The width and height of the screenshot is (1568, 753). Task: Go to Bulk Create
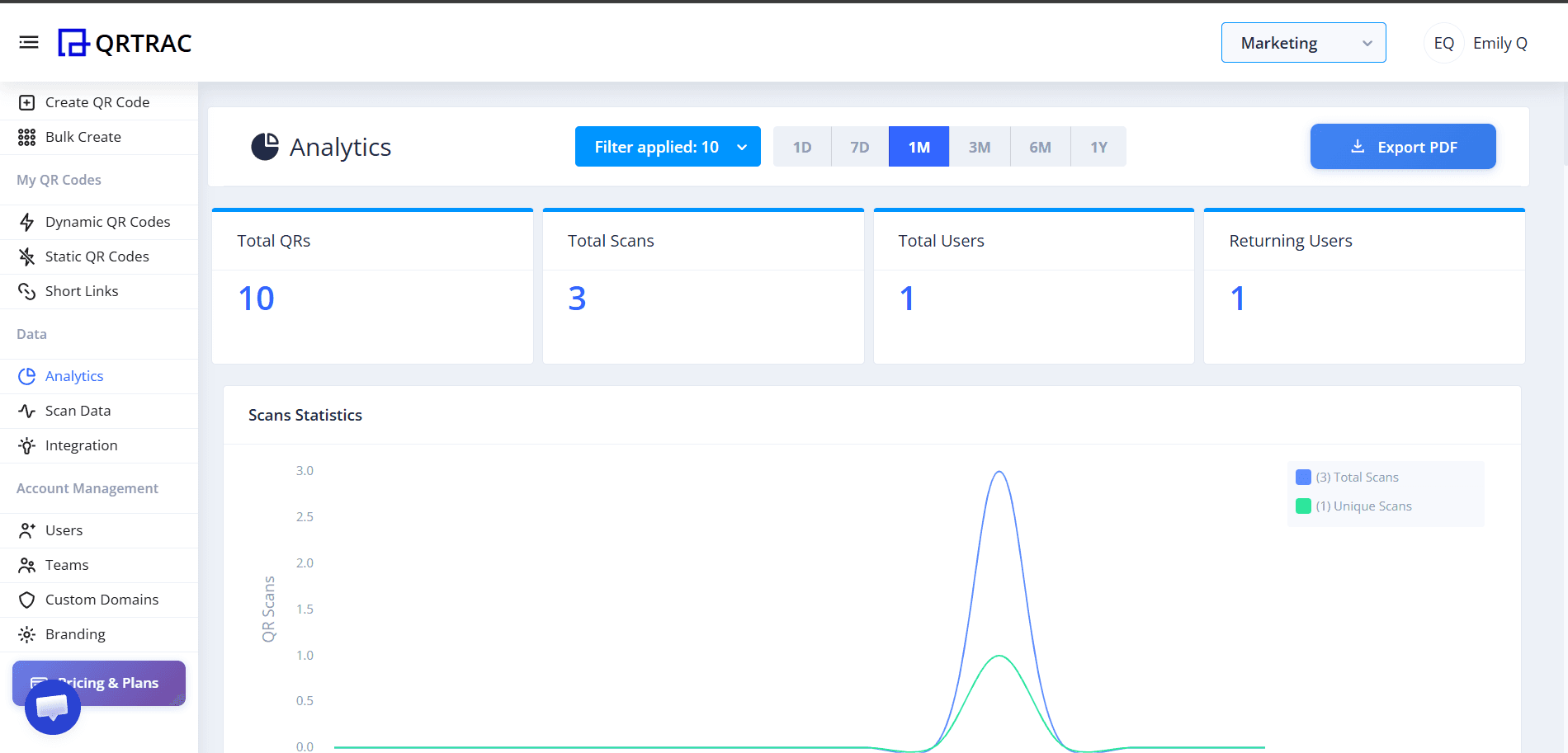(x=83, y=137)
